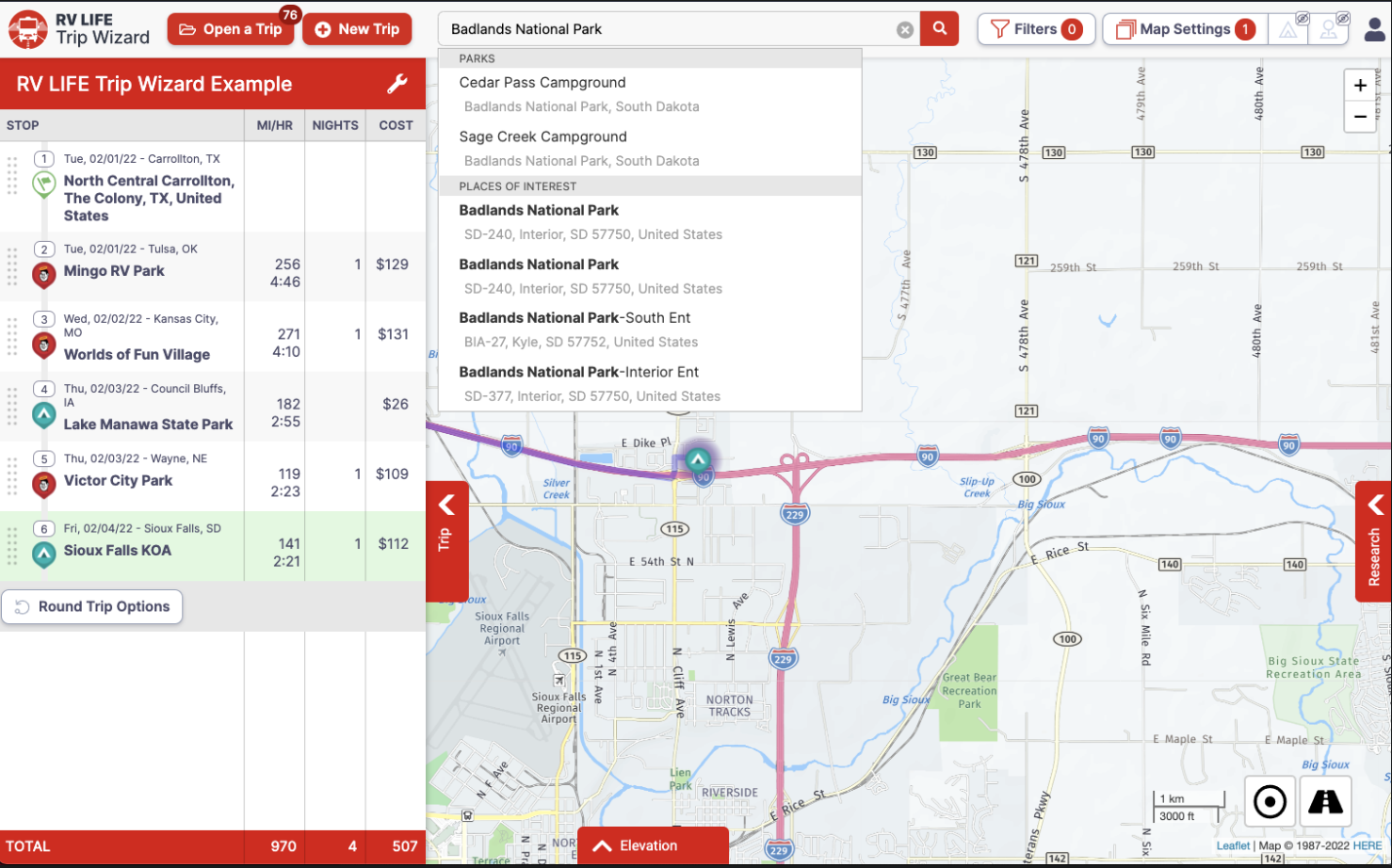The height and width of the screenshot is (868, 1392).
Task: Open the trip settings wrench icon
Action: pos(397,84)
